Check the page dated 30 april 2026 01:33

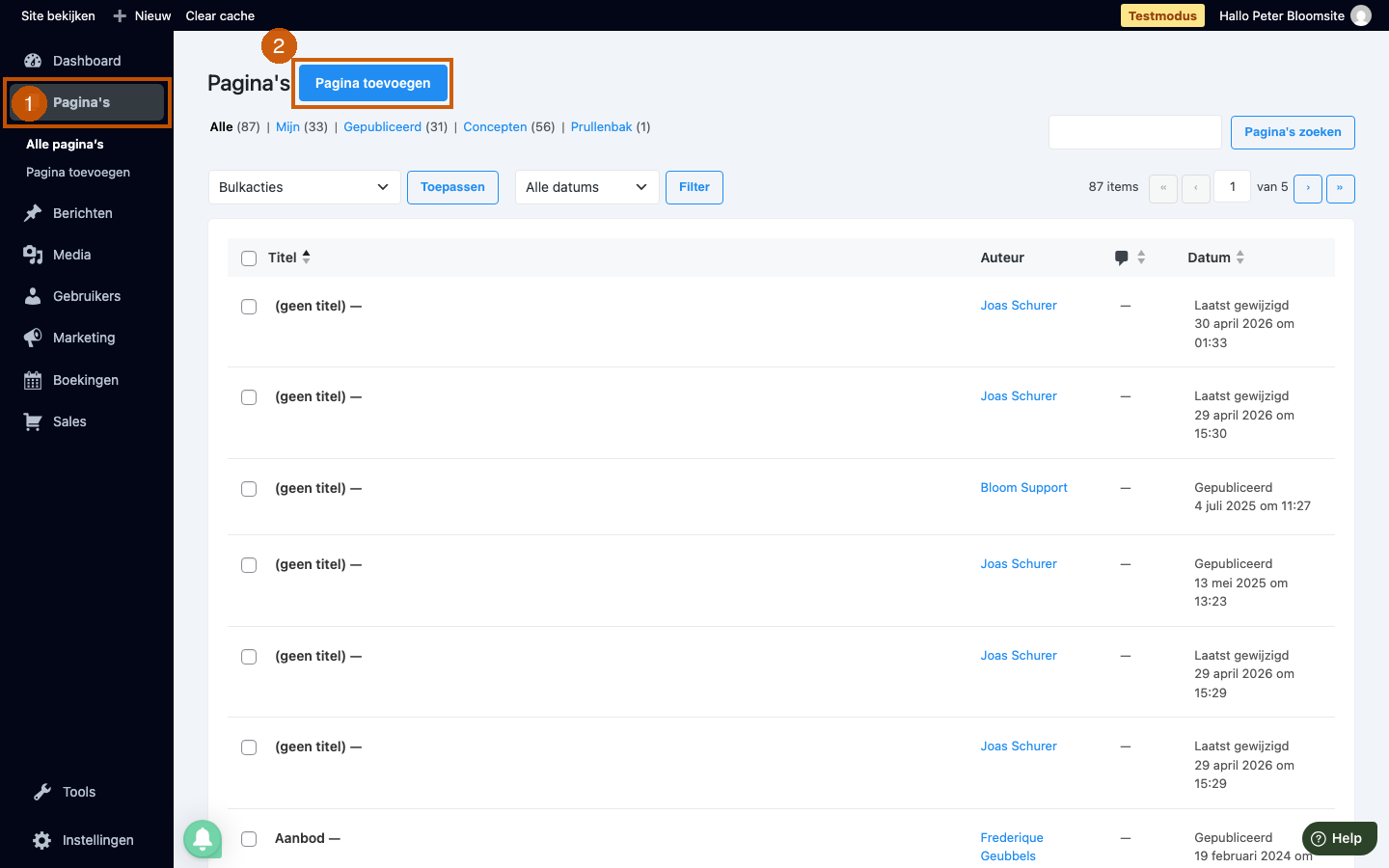point(249,307)
